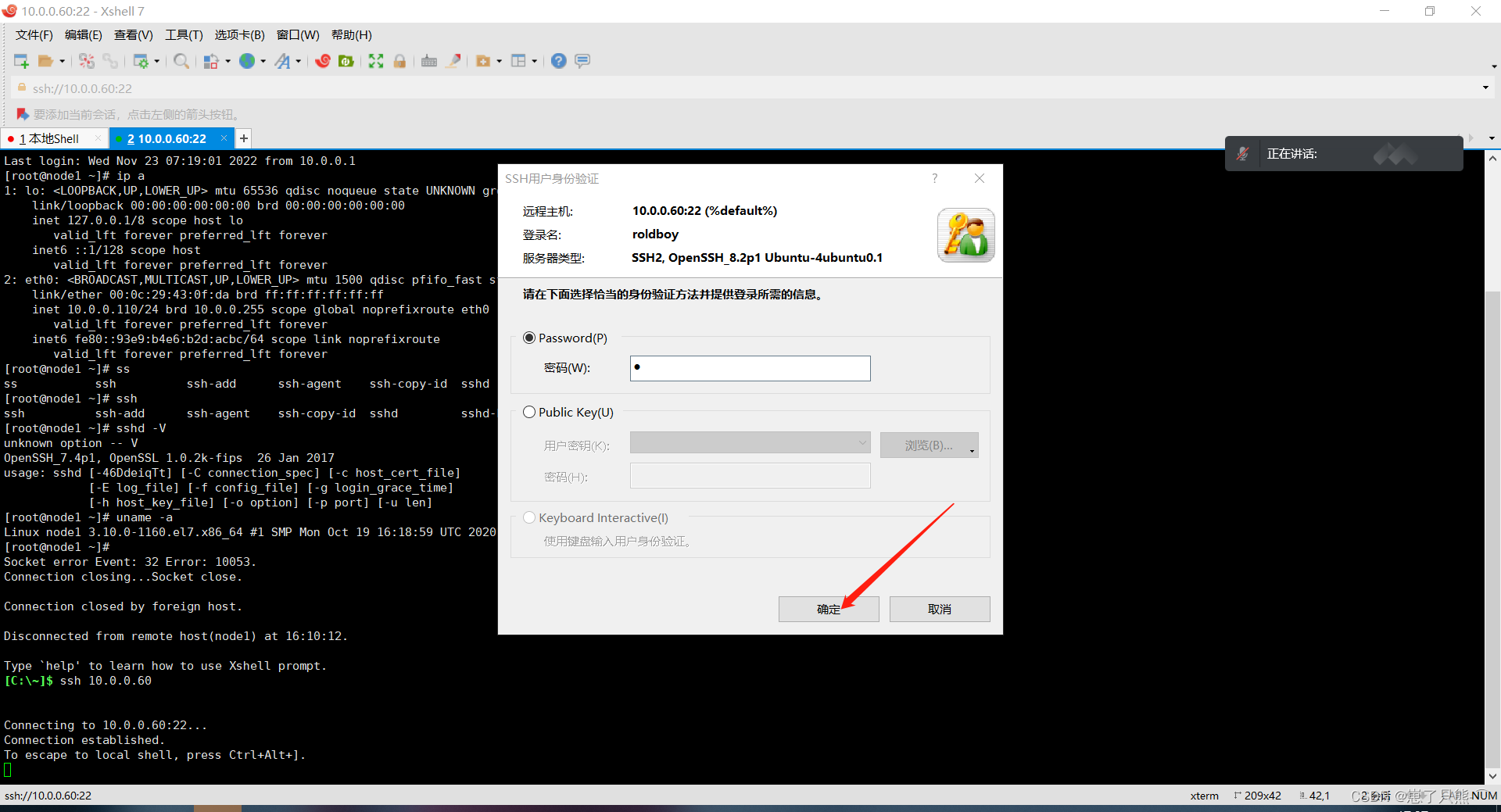Open the color scheme icon
1501x812 pixels.
(211, 61)
